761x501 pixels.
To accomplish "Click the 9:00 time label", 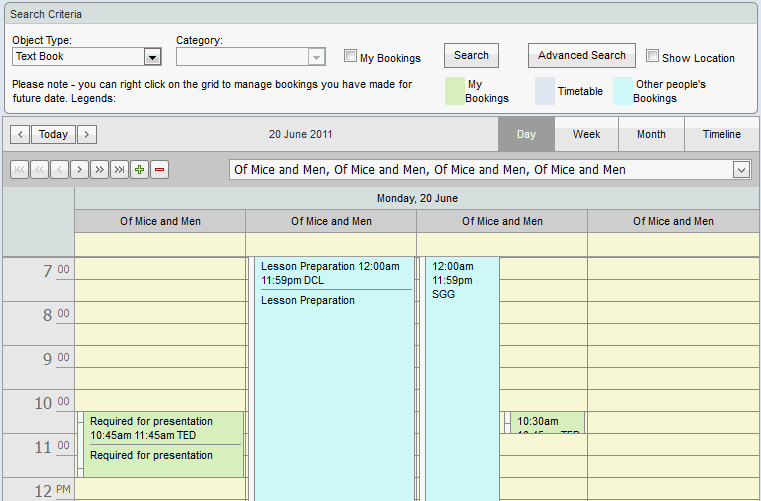I will (56, 359).
